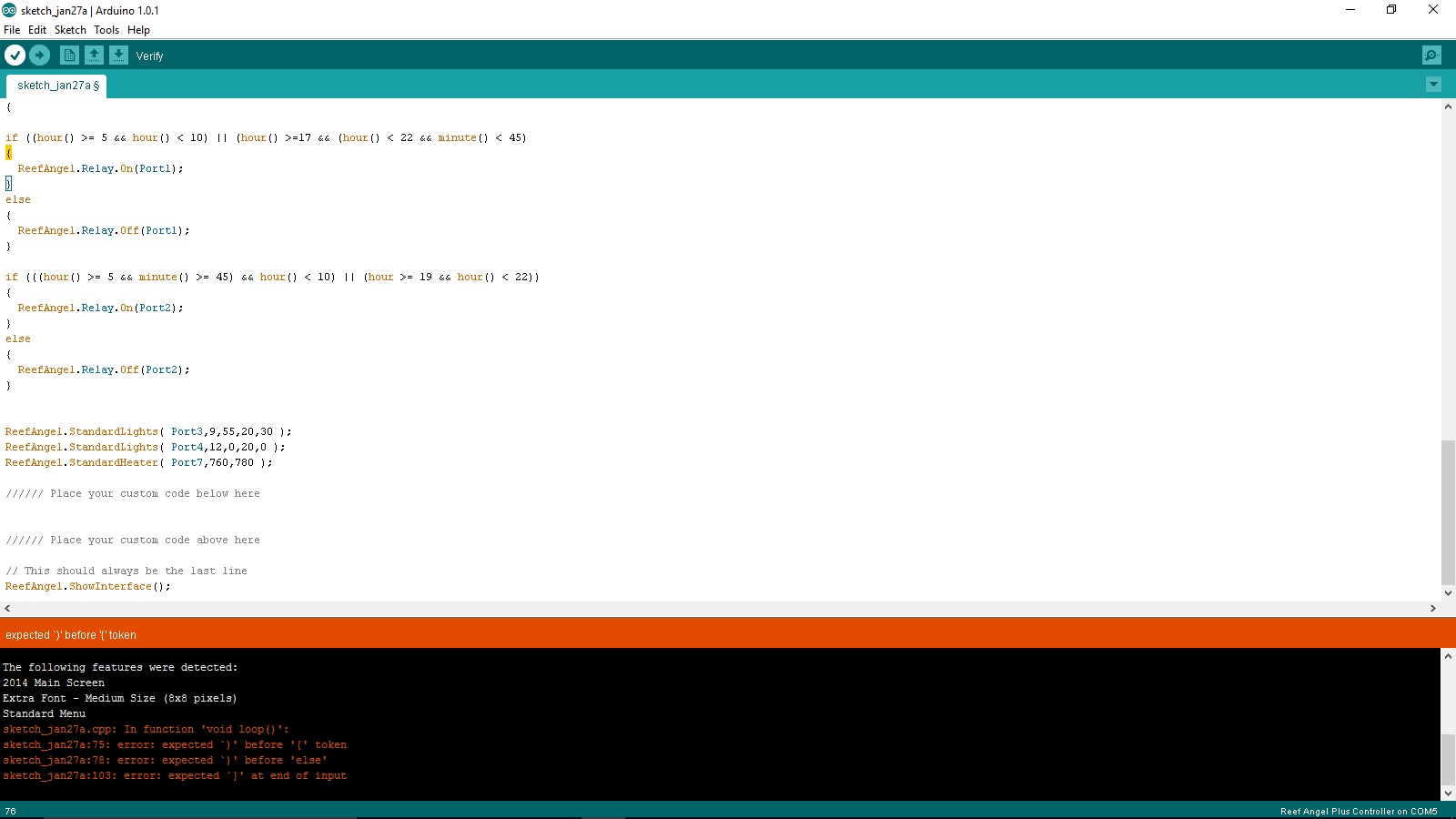Click 'In function void loop()' console line
The height and width of the screenshot is (819, 1456).
146,730
